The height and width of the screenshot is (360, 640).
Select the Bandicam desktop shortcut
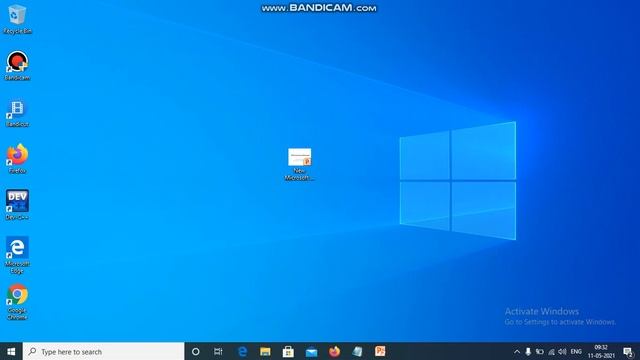(x=17, y=65)
